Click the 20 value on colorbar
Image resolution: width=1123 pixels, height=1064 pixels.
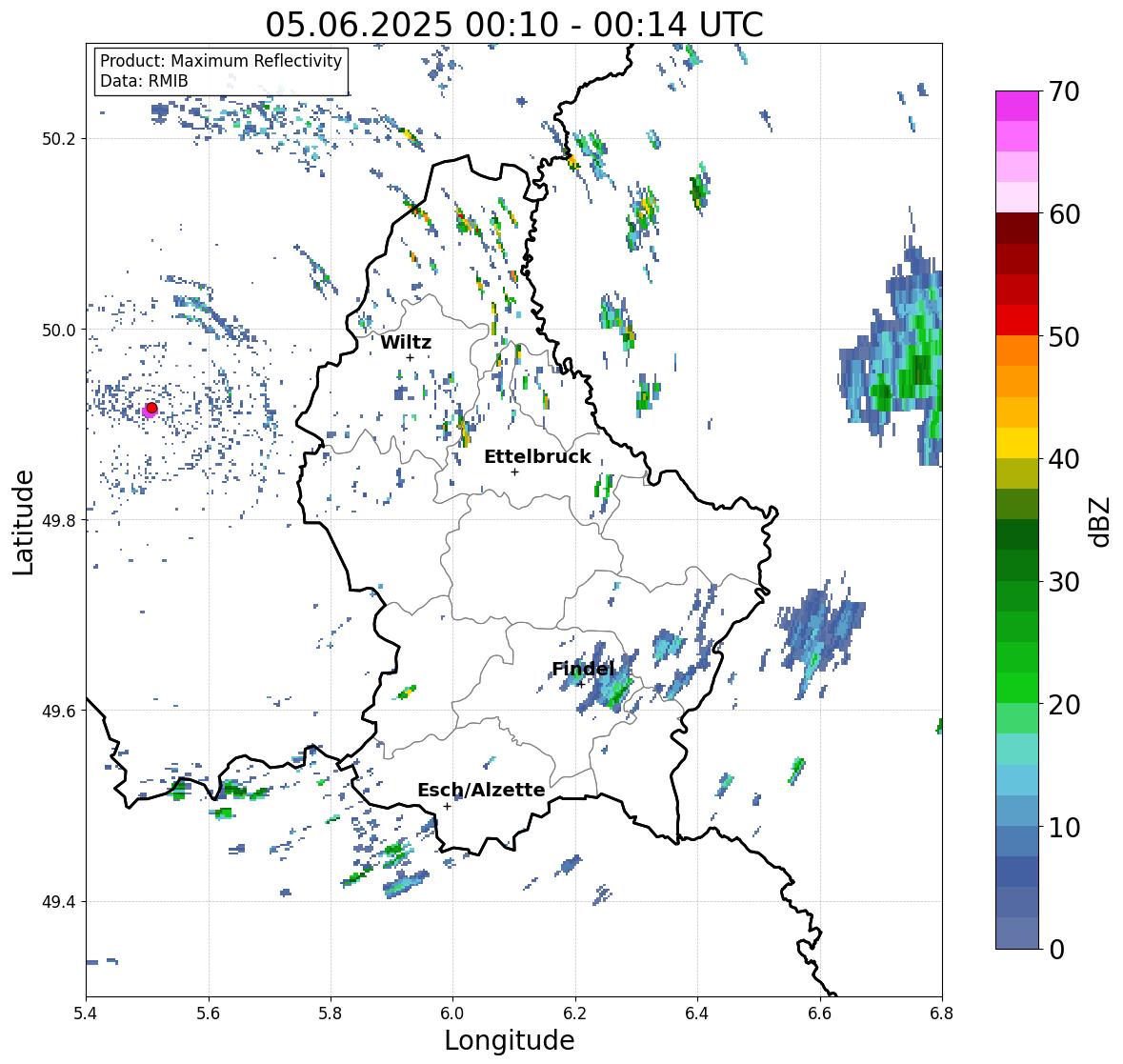pos(1064,704)
